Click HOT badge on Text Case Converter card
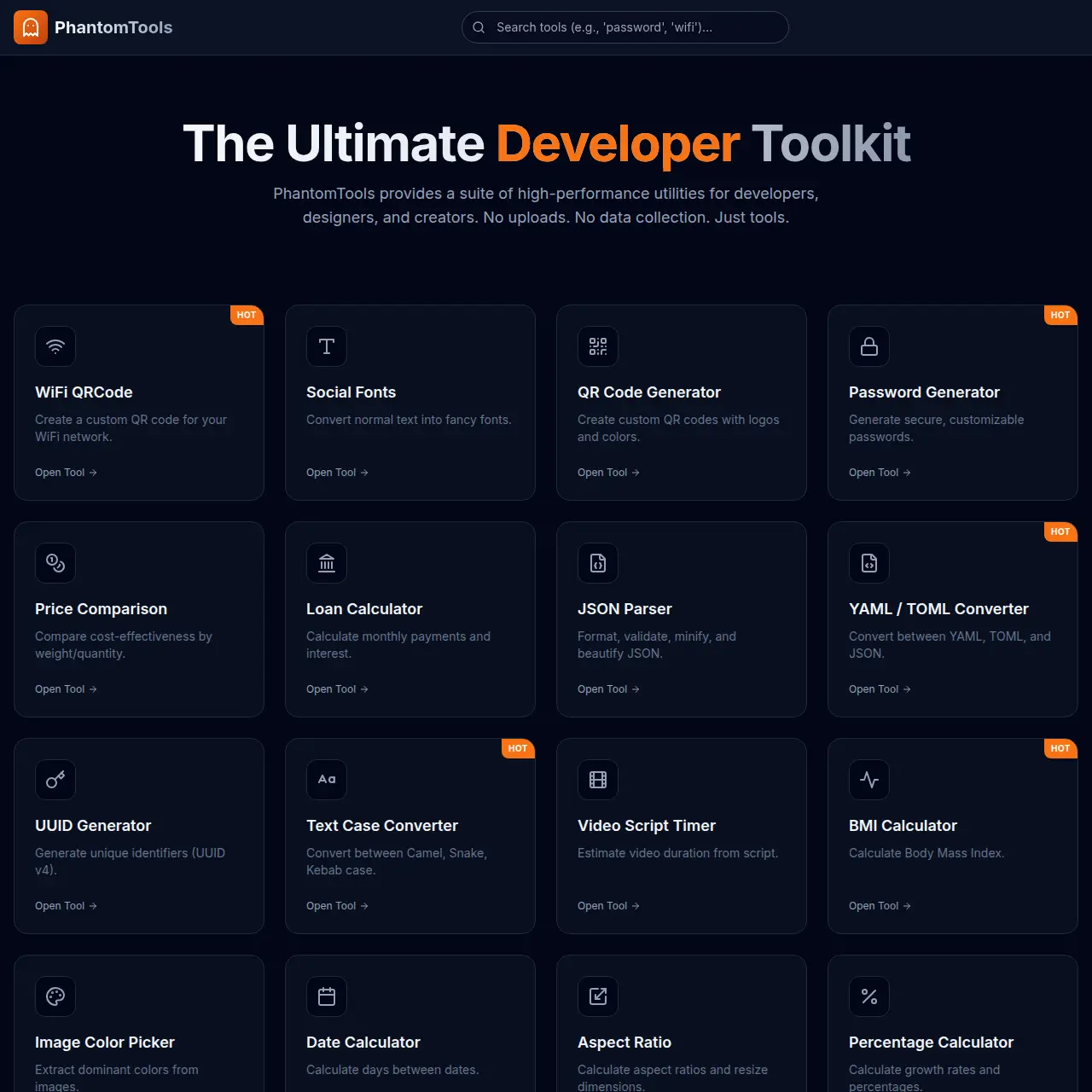This screenshot has height=1092, width=1092. tap(518, 748)
